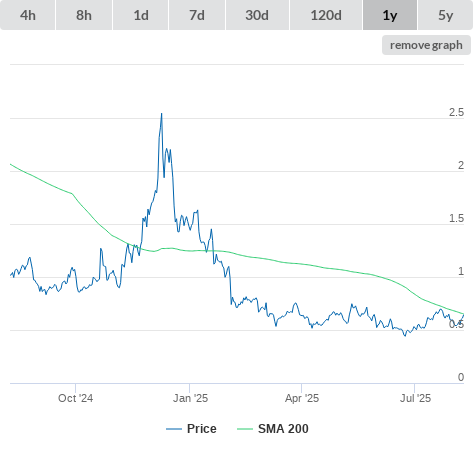Screen dimensions: 474x455
Task: Click the 2 y-axis value label
Action: click(x=461, y=165)
